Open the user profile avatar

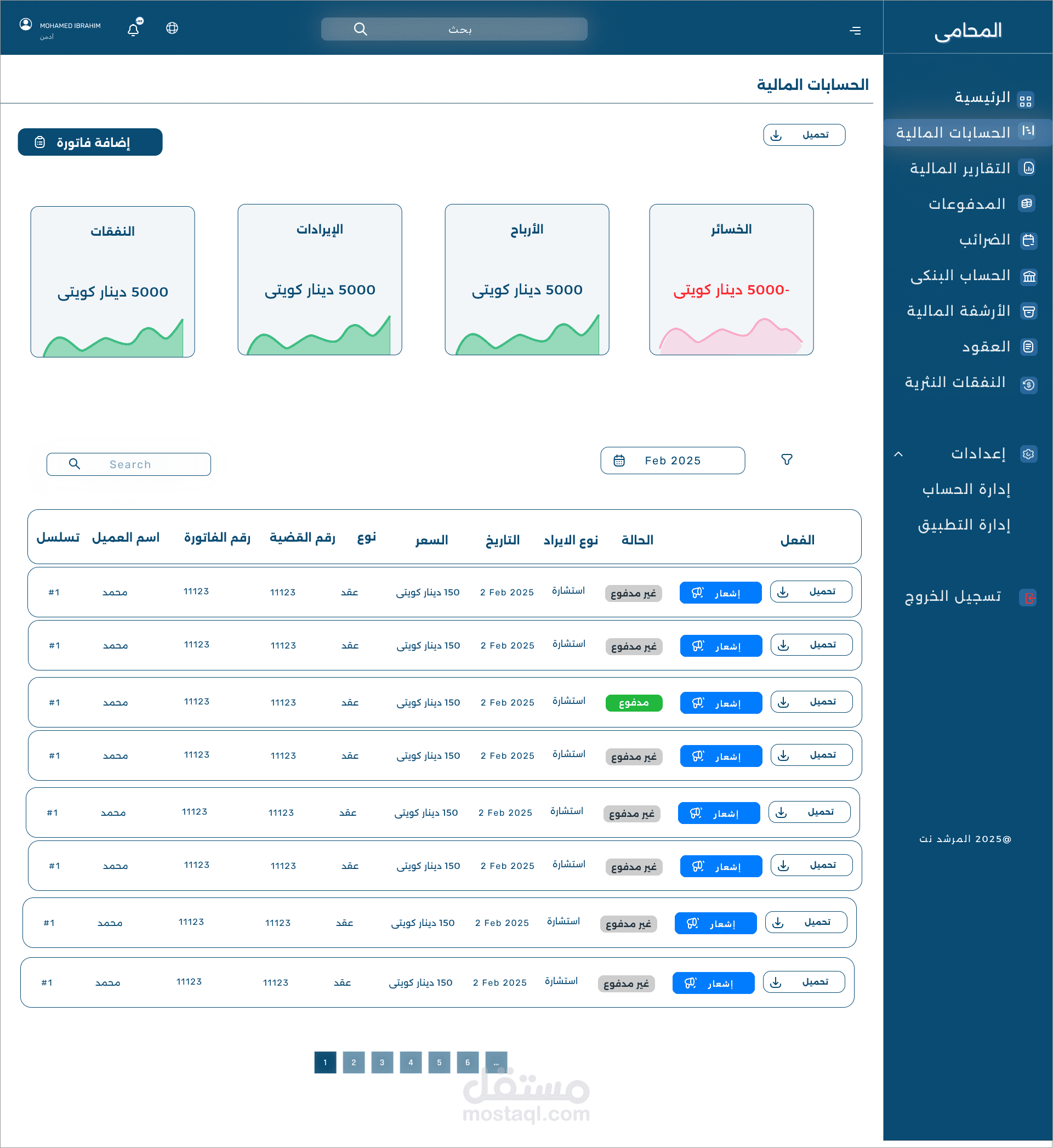click(x=25, y=26)
